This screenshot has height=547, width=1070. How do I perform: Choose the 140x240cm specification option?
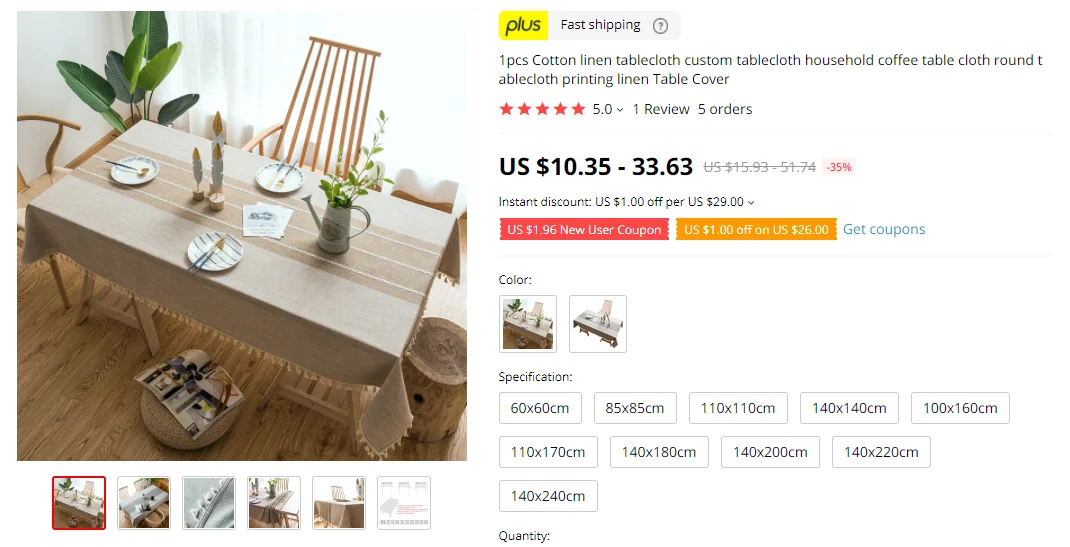click(548, 496)
